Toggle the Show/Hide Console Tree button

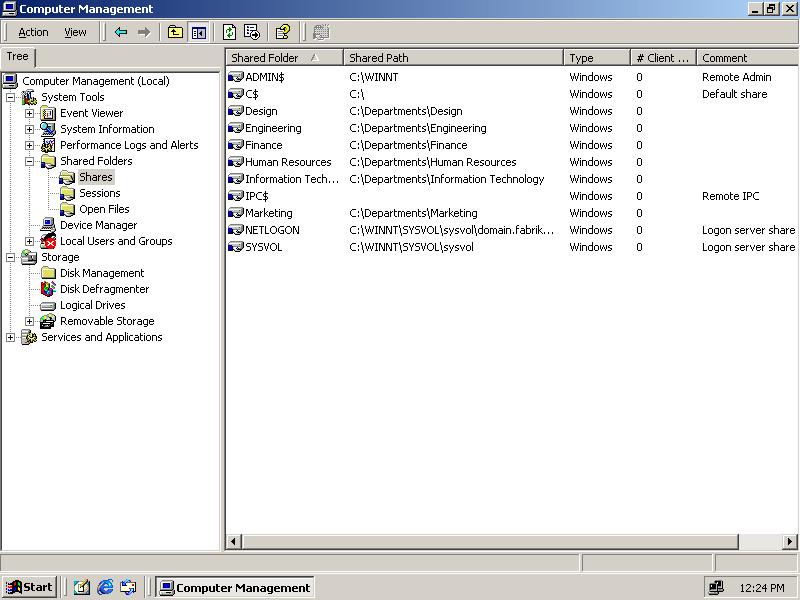[198, 32]
